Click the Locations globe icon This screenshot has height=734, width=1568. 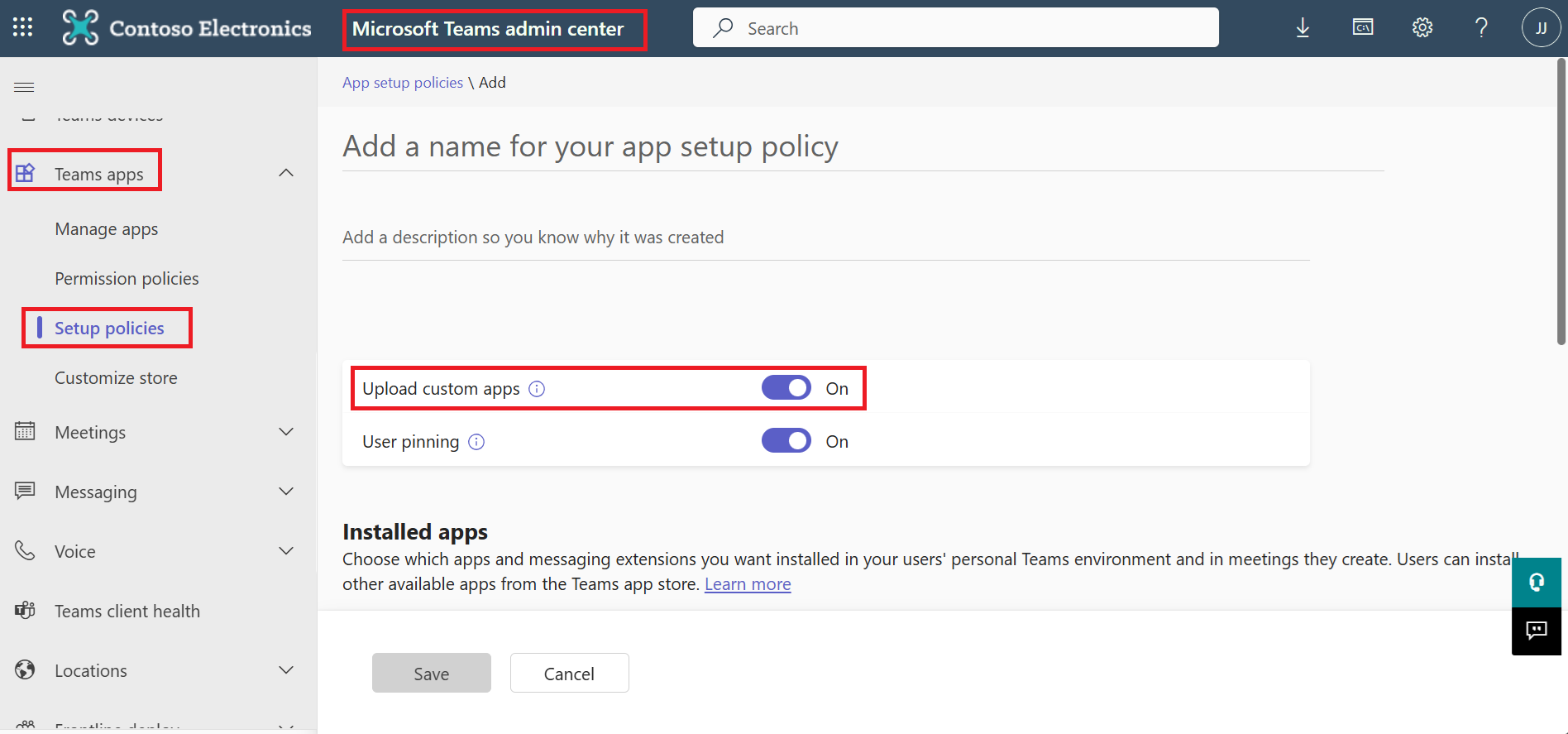pyautogui.click(x=25, y=669)
